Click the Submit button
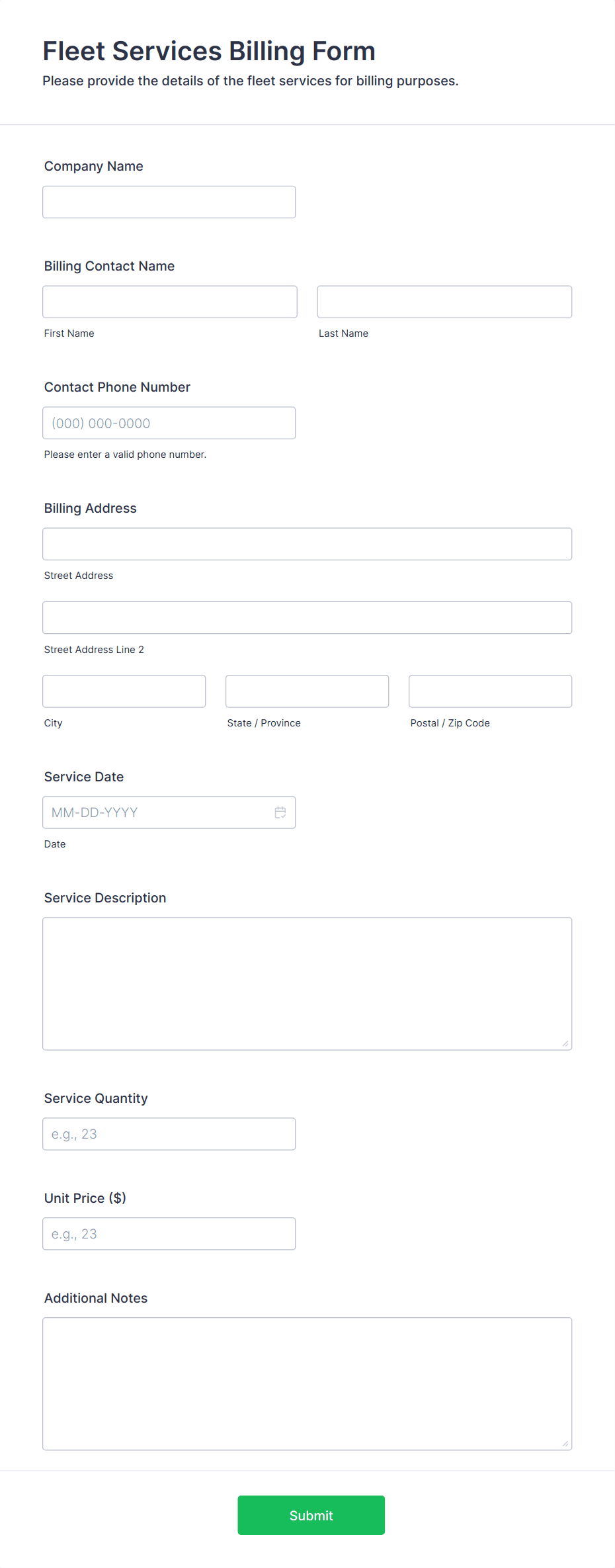The height and width of the screenshot is (1568, 615). coord(311,1515)
